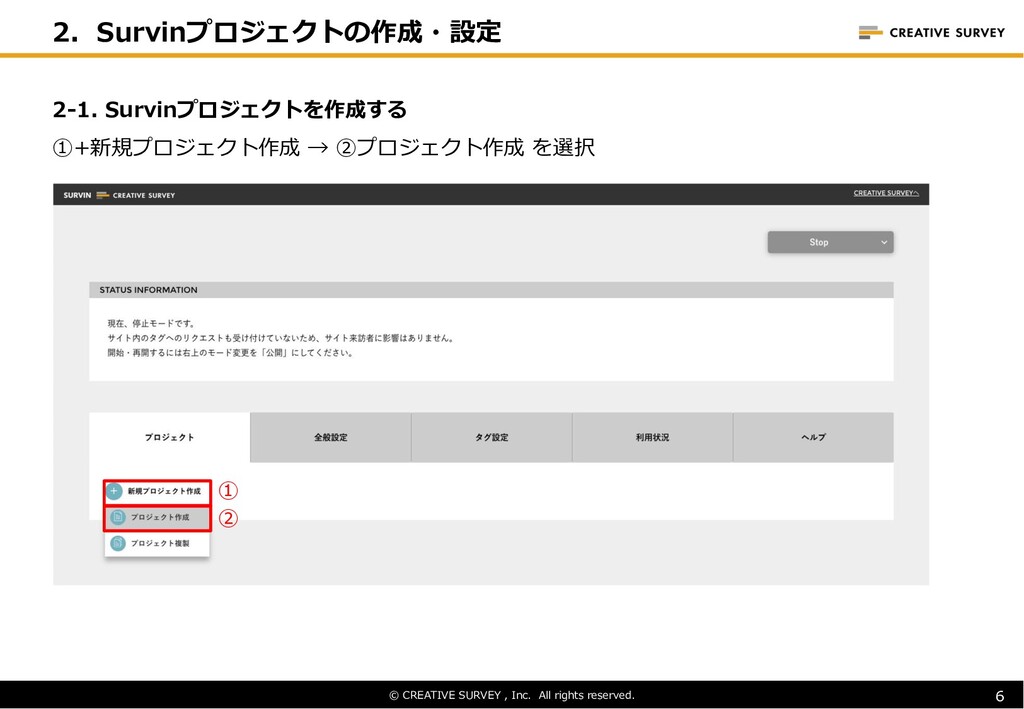Click page number 6 in footer
The height and width of the screenshot is (709, 1024).
point(999,696)
